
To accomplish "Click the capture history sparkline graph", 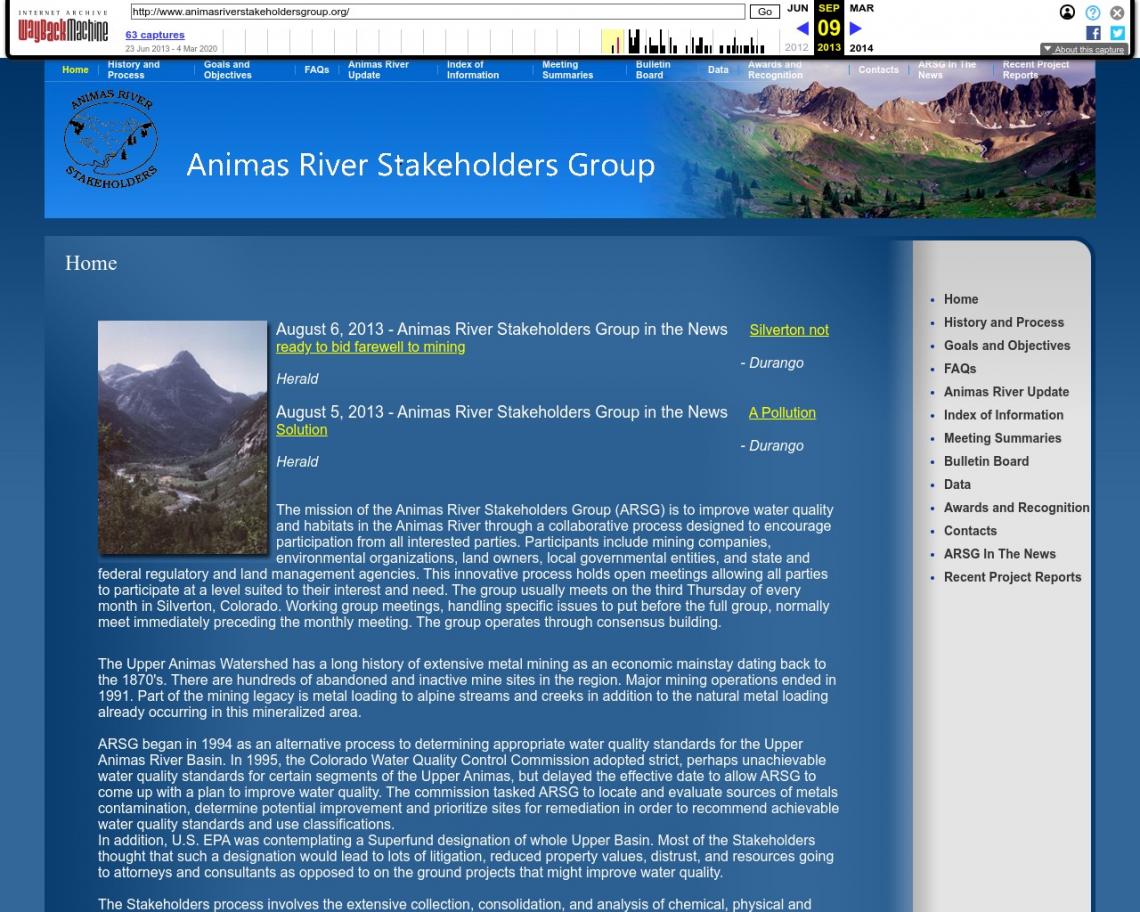I will pos(502,41).
